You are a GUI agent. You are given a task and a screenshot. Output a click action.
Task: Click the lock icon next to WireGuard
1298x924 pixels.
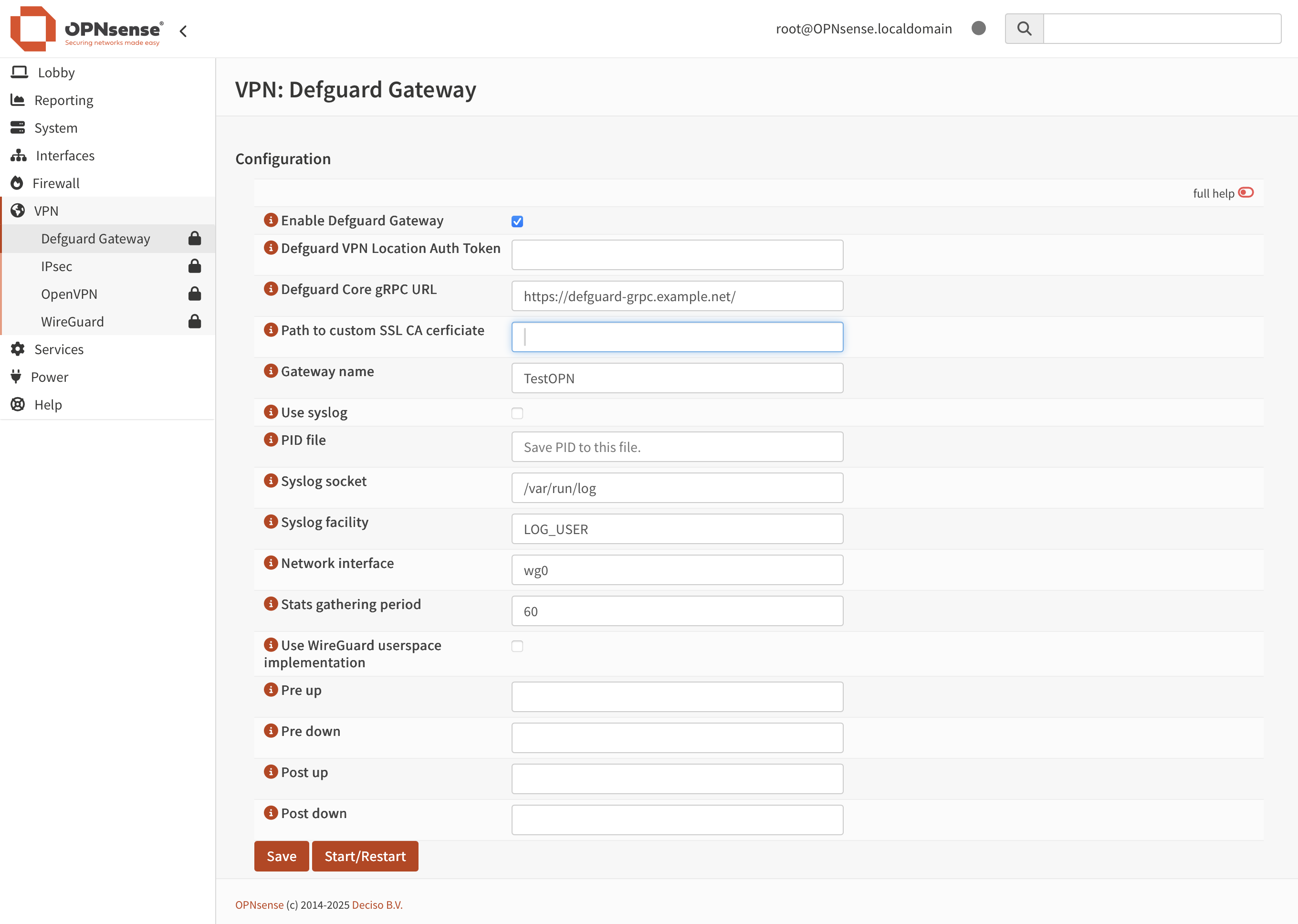click(x=195, y=322)
